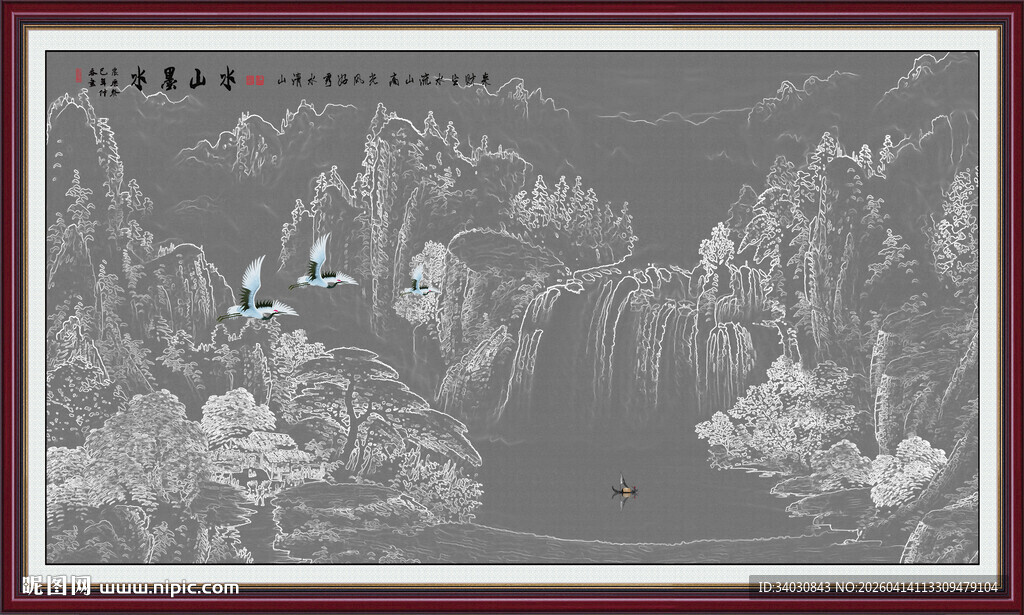Image resolution: width=1024 pixels, height=615 pixels.
Task: Click the small distant crane near the cliff
Action: [x=420, y=280]
